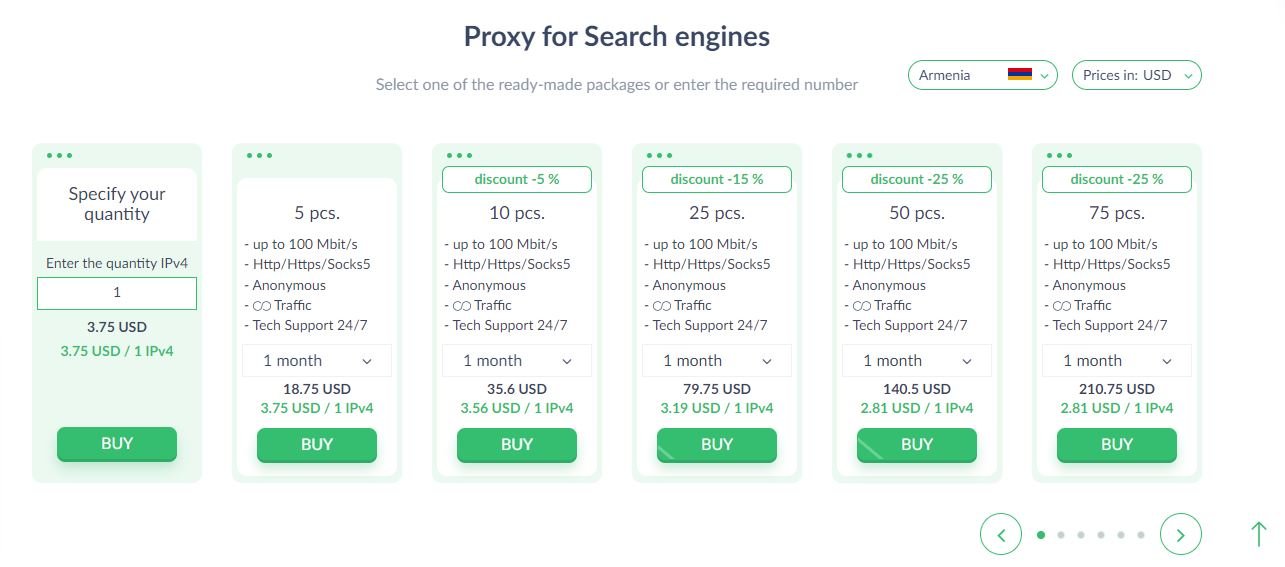Select the last carousel pagination dot
The image size is (1285, 567).
tap(1141, 535)
